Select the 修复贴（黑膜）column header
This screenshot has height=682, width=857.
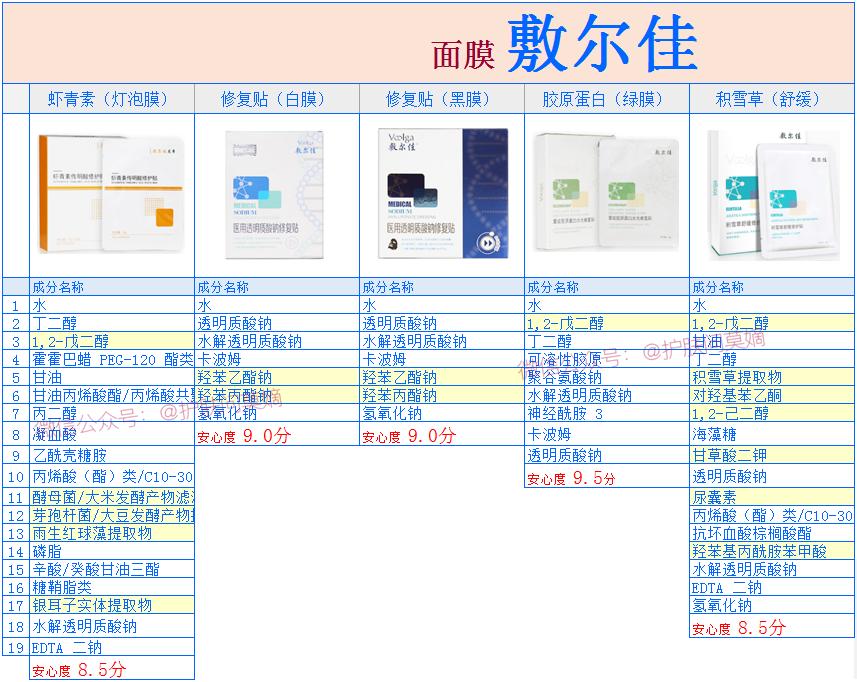(x=442, y=99)
